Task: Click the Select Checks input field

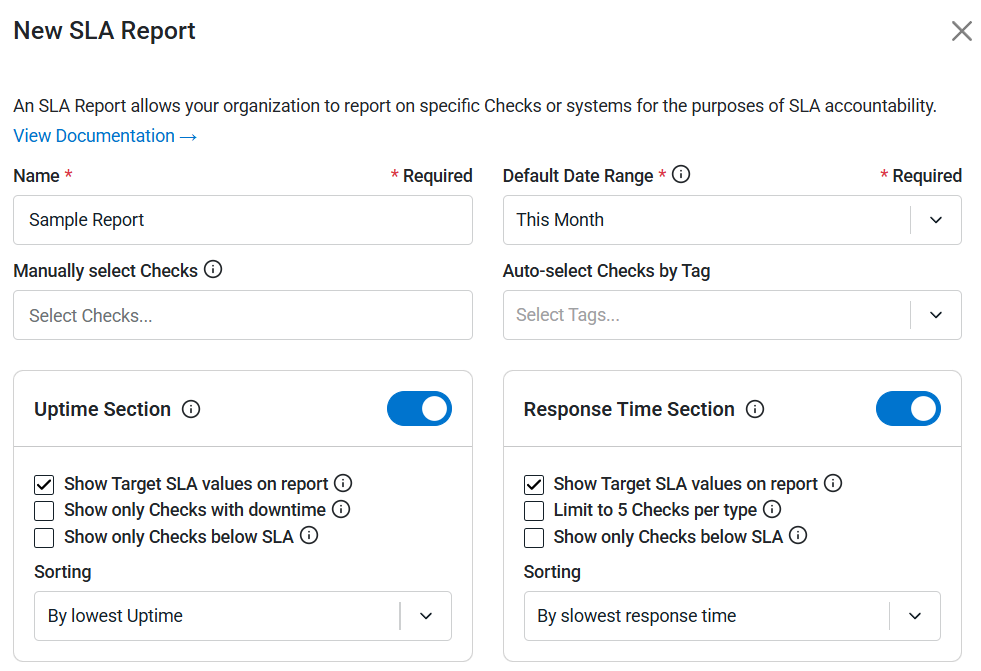Action: pyautogui.click(x=242, y=314)
